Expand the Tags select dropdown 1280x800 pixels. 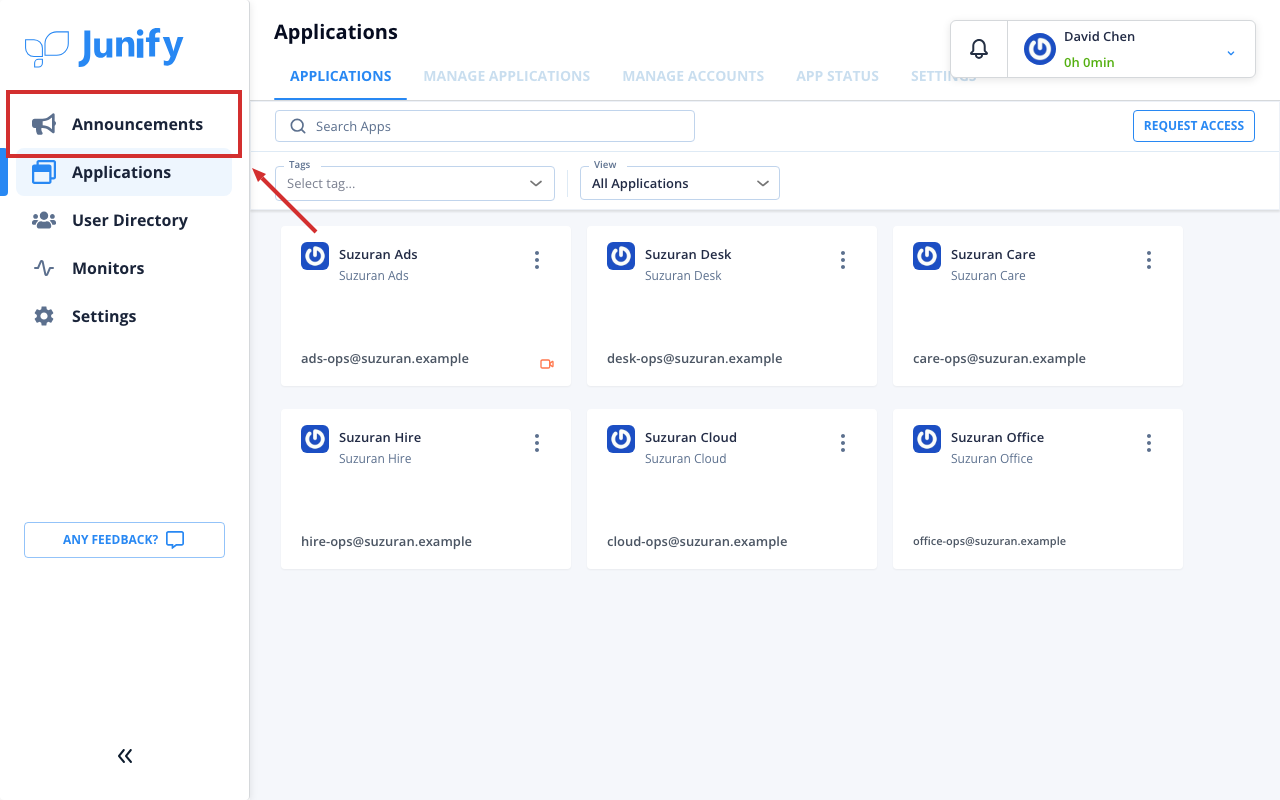pos(415,183)
